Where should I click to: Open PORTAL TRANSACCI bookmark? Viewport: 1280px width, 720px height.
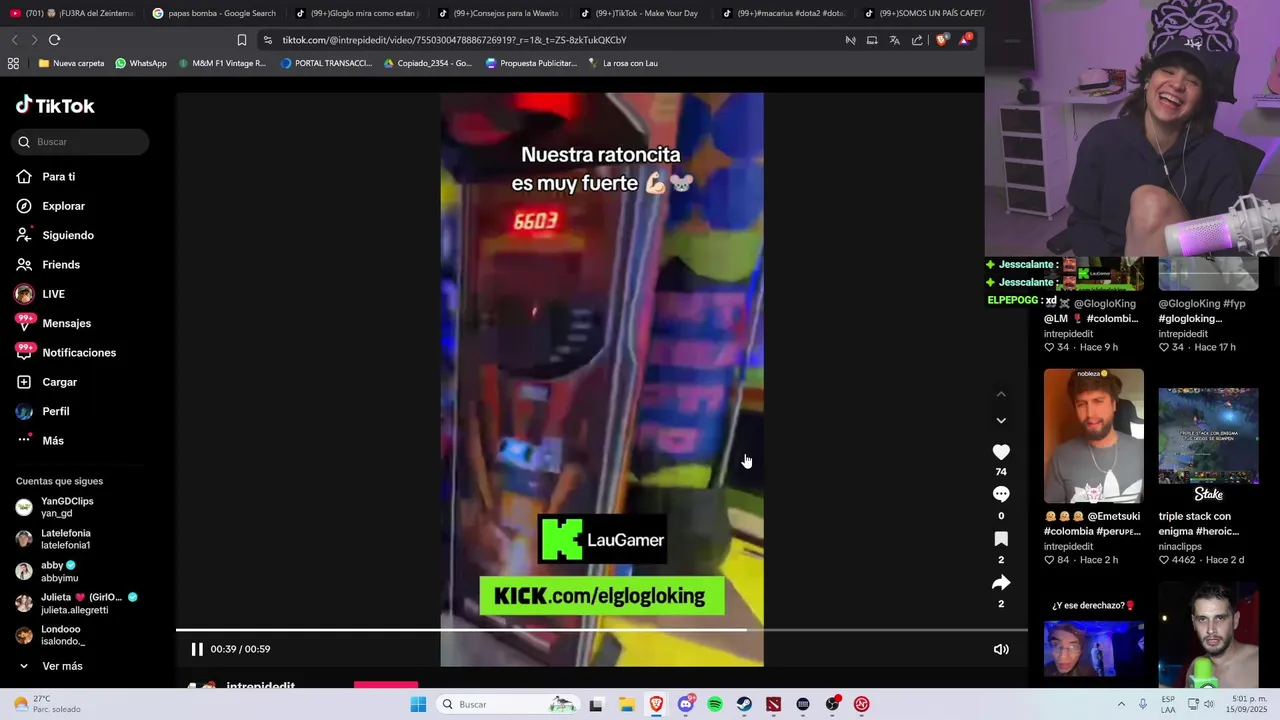(x=326, y=63)
